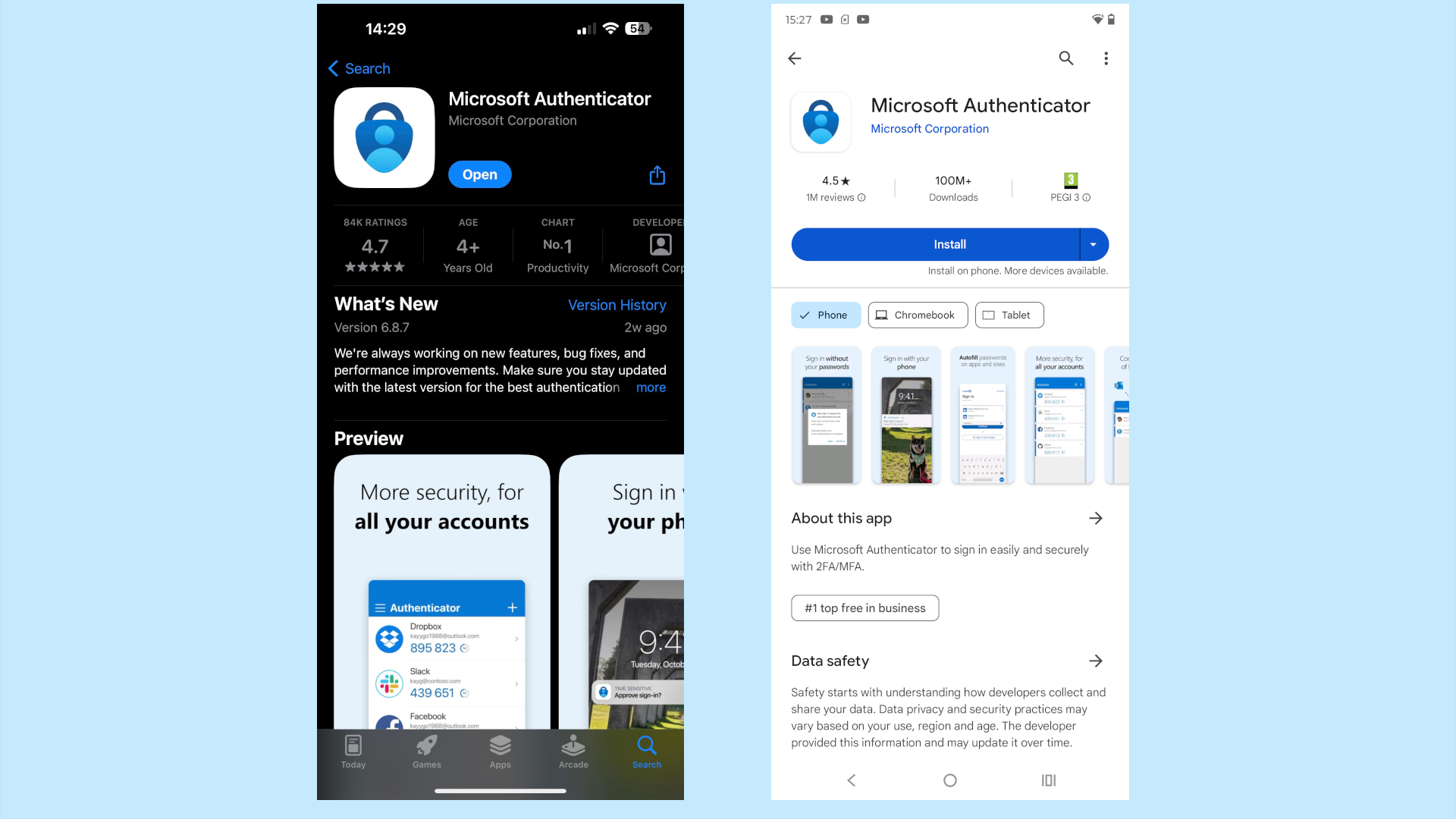Select the Chromebook device toggle

(x=917, y=315)
